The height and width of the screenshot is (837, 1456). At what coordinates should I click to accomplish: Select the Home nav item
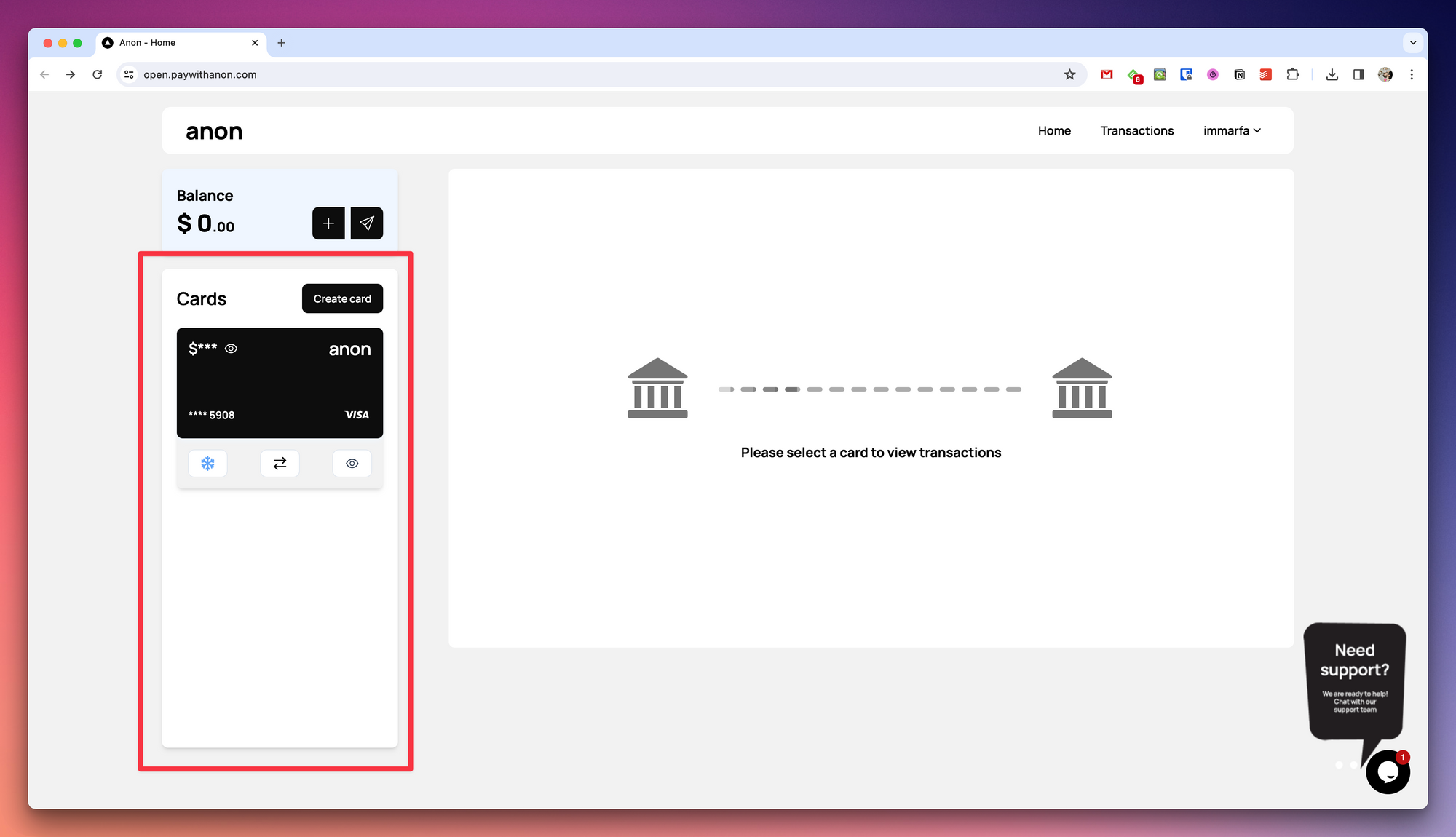(x=1054, y=131)
